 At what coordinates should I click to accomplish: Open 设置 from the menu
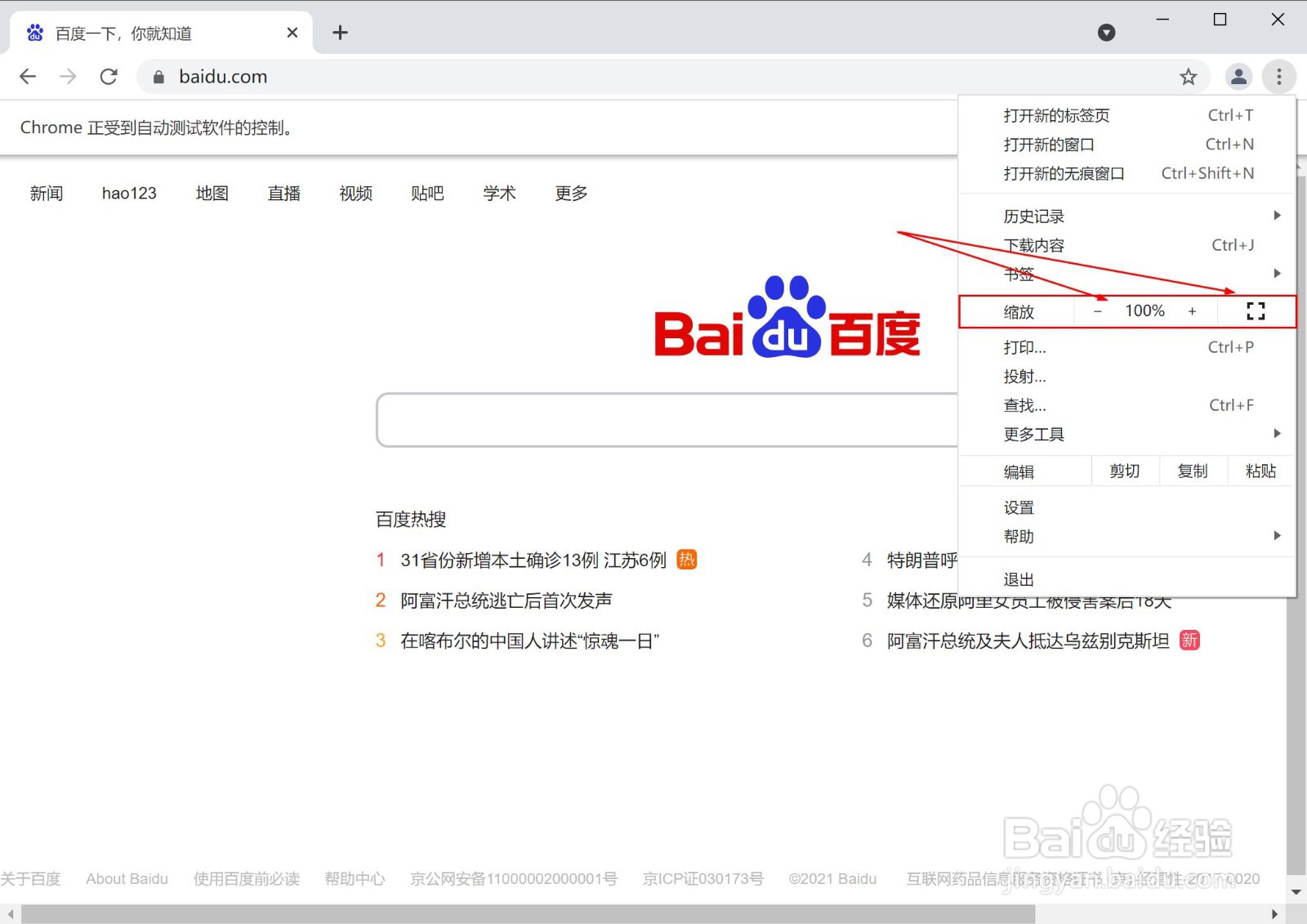tap(1127, 507)
